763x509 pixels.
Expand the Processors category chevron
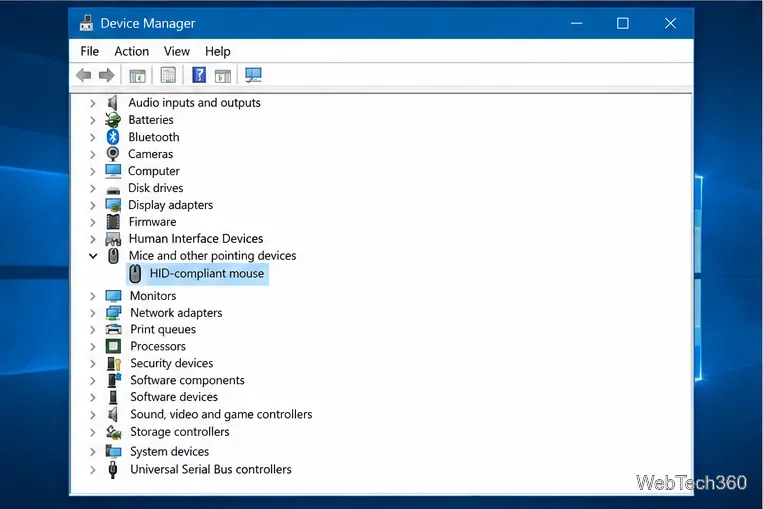(92, 347)
